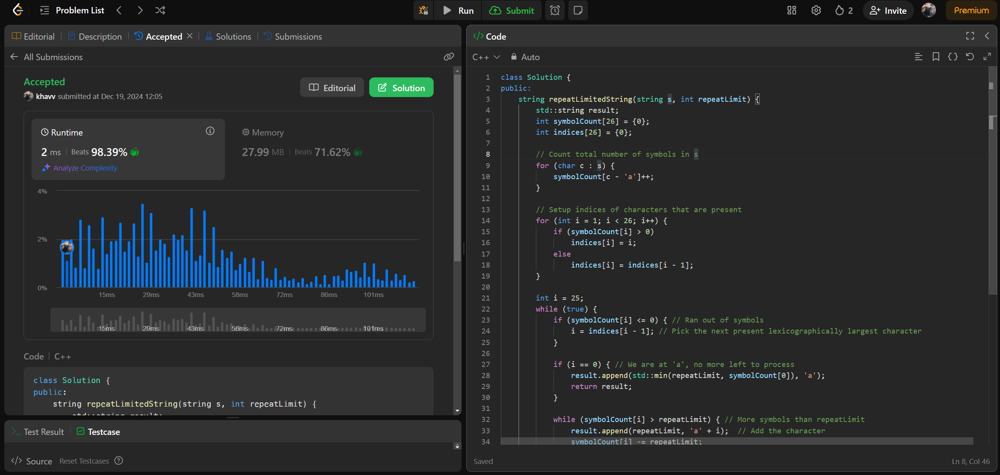Open the settings gear icon
This screenshot has width=1000, height=475.
point(816,11)
